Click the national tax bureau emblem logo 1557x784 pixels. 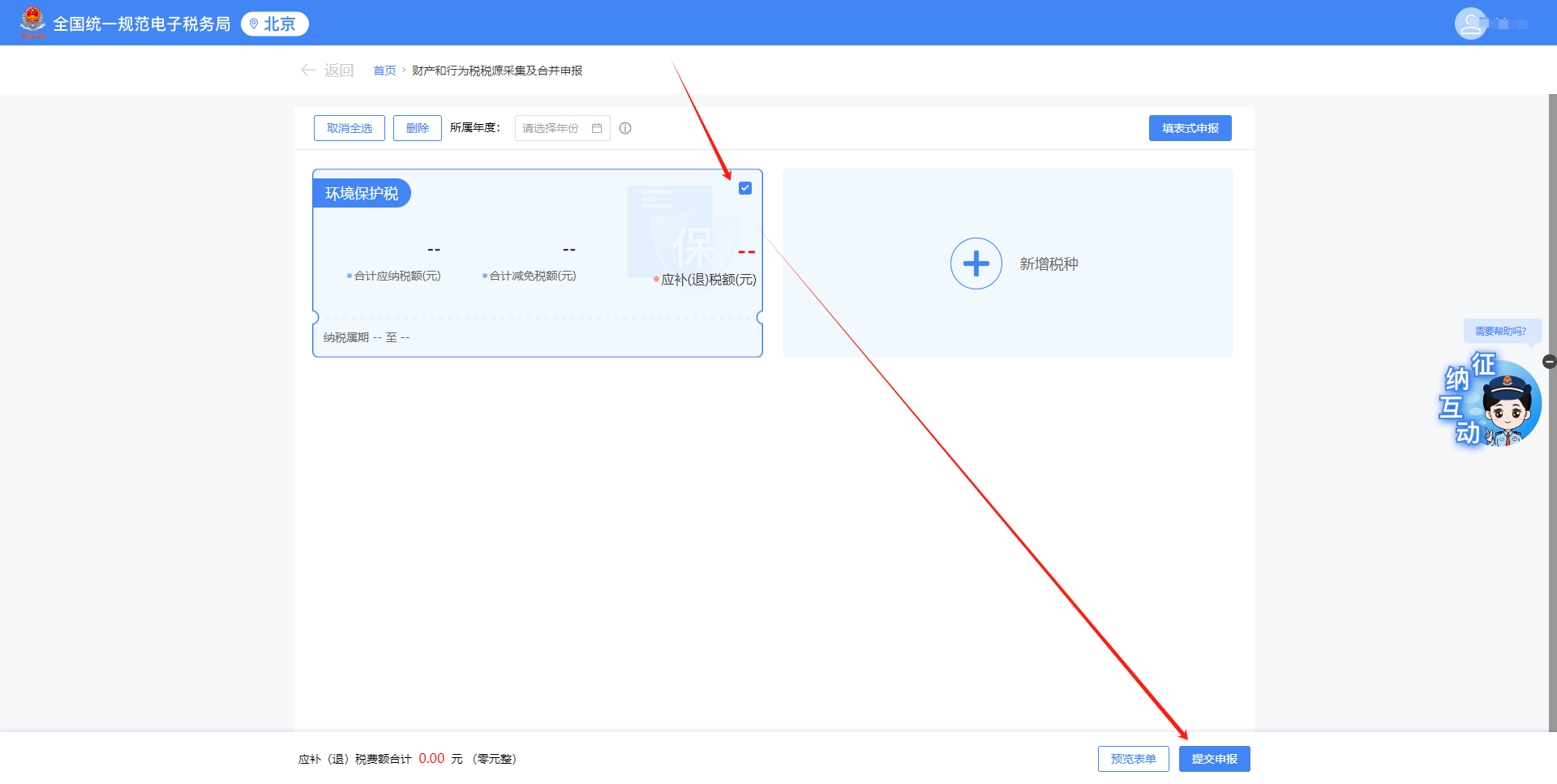click(x=32, y=21)
